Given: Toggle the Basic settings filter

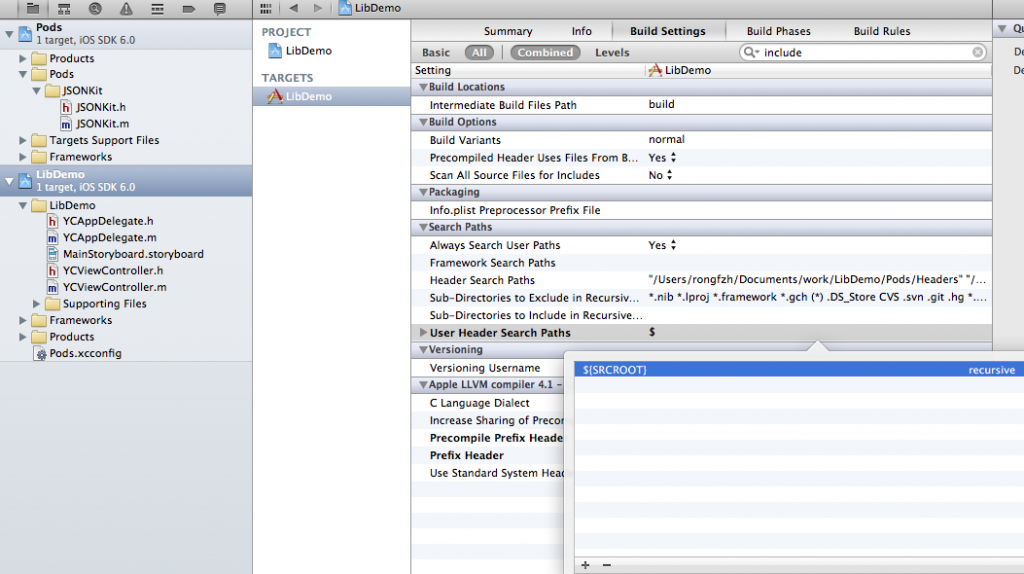Looking at the screenshot, I should [436, 52].
